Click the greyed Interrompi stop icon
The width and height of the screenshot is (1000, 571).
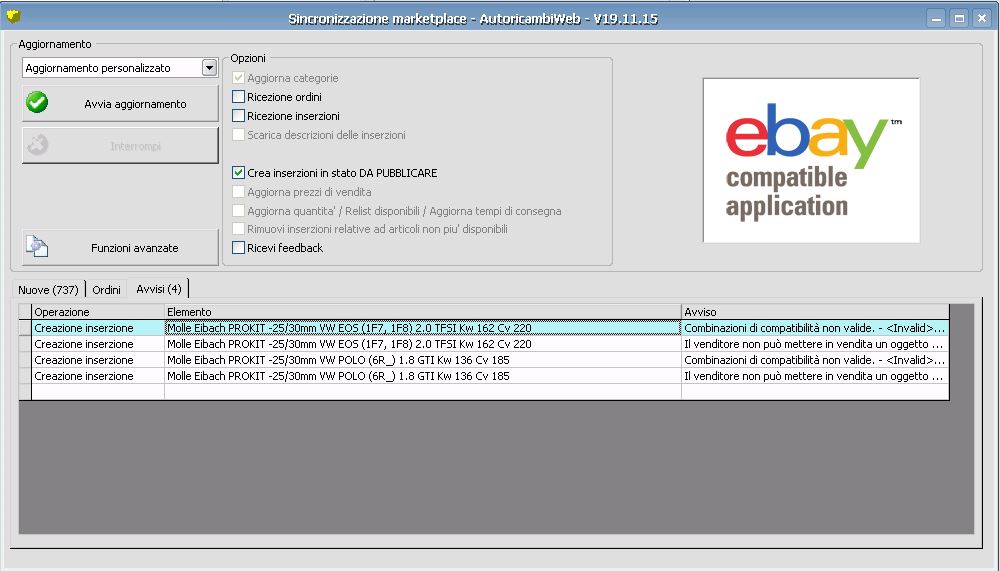37,145
